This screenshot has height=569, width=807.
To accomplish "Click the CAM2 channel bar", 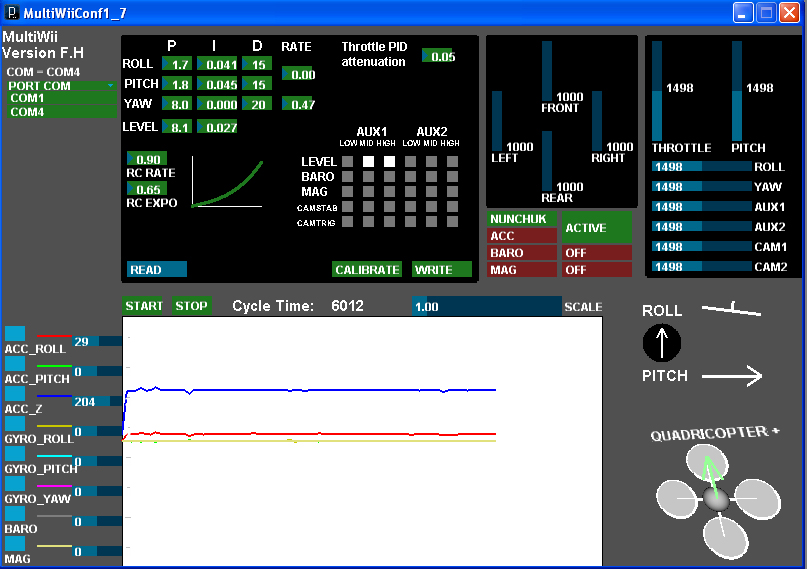I will [702, 266].
